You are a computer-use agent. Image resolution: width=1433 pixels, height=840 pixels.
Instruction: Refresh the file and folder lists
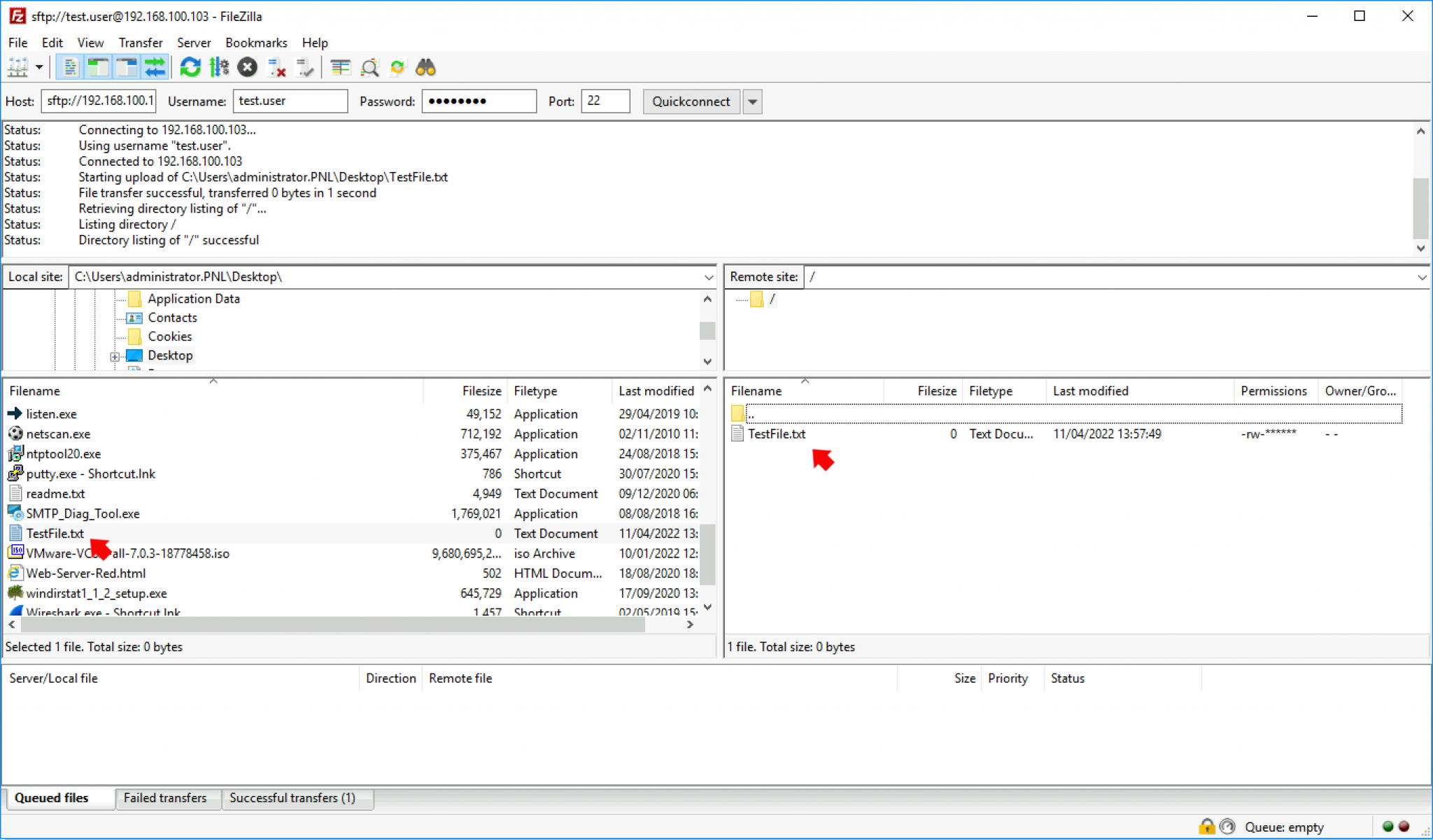click(190, 68)
